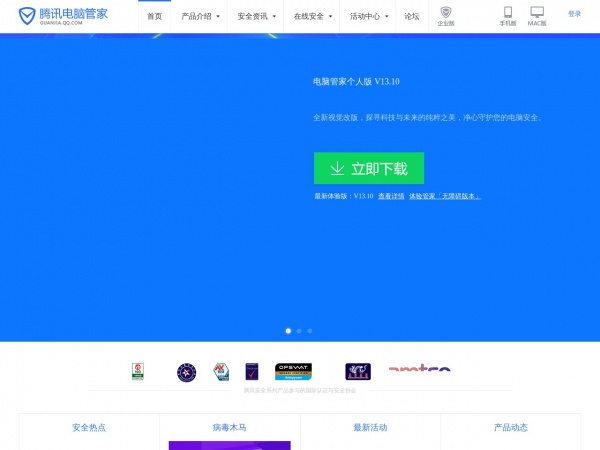Go to the 首页 nav tab

155,16
